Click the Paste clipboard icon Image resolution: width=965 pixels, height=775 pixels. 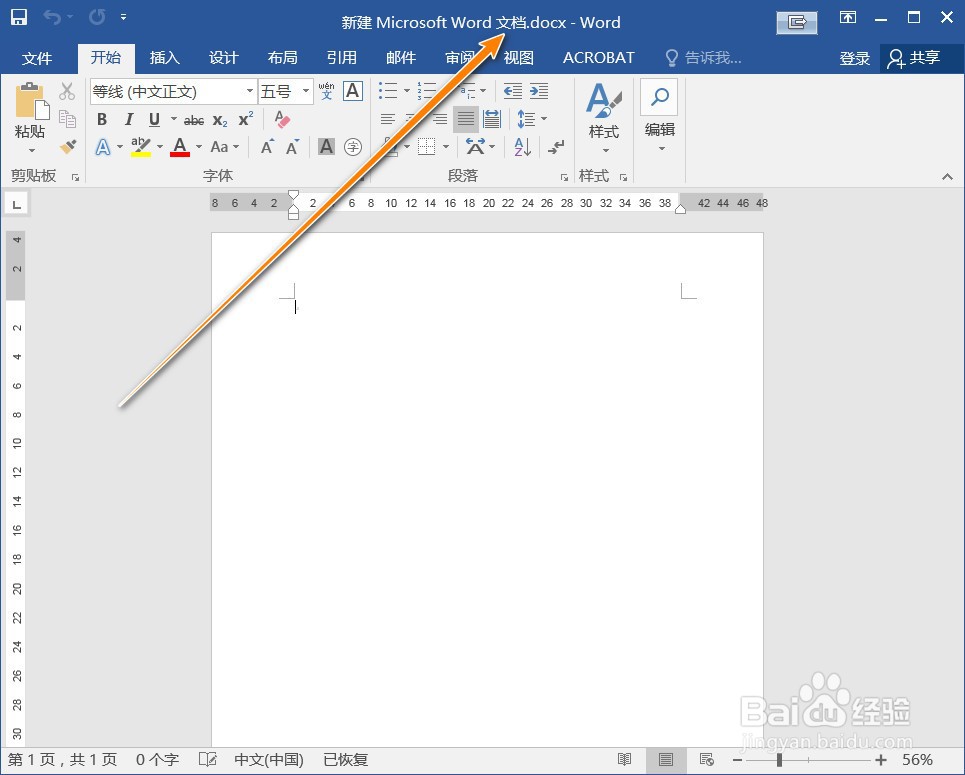pos(32,100)
